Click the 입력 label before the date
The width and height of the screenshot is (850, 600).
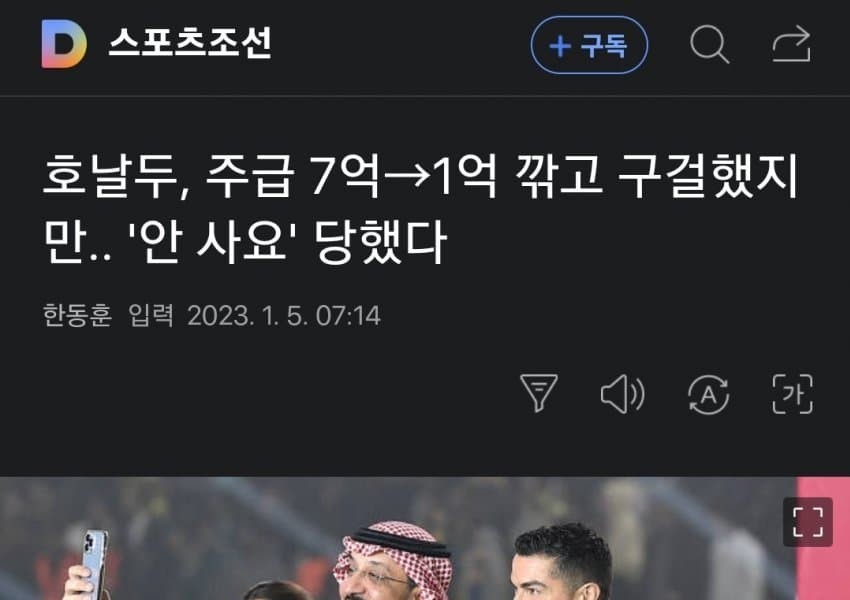151,315
